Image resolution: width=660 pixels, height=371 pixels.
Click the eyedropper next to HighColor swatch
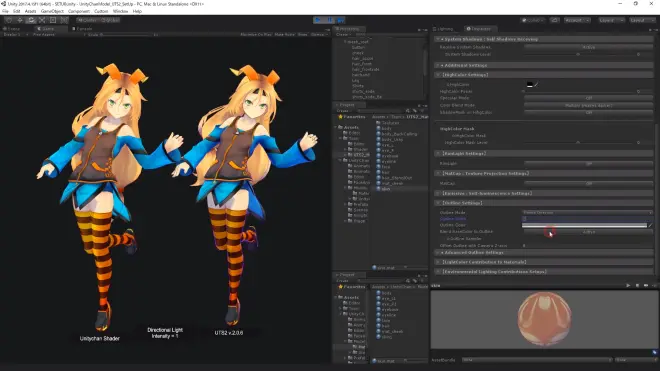click(536, 85)
